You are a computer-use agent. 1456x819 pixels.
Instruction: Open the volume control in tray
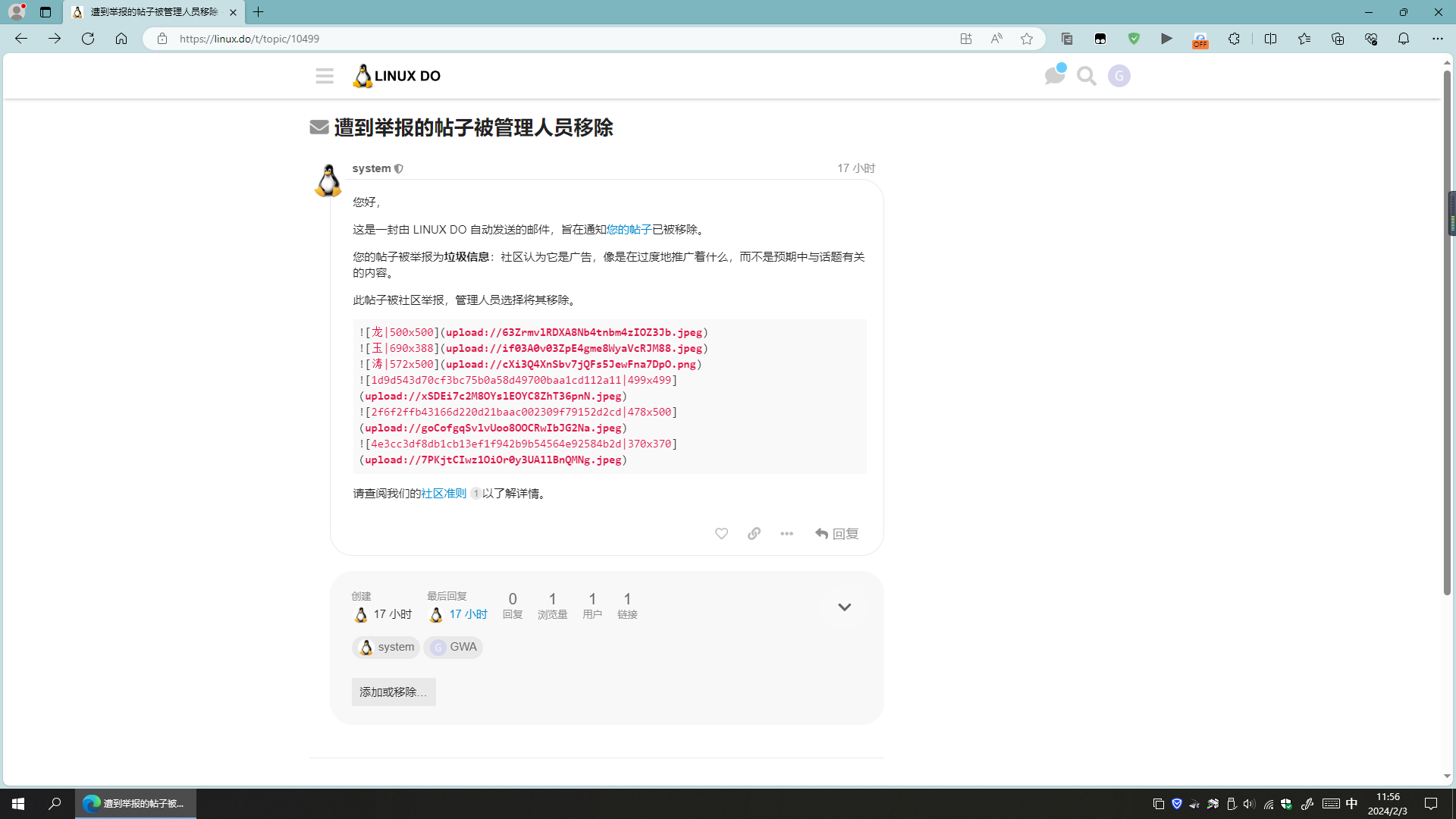click(x=1249, y=804)
